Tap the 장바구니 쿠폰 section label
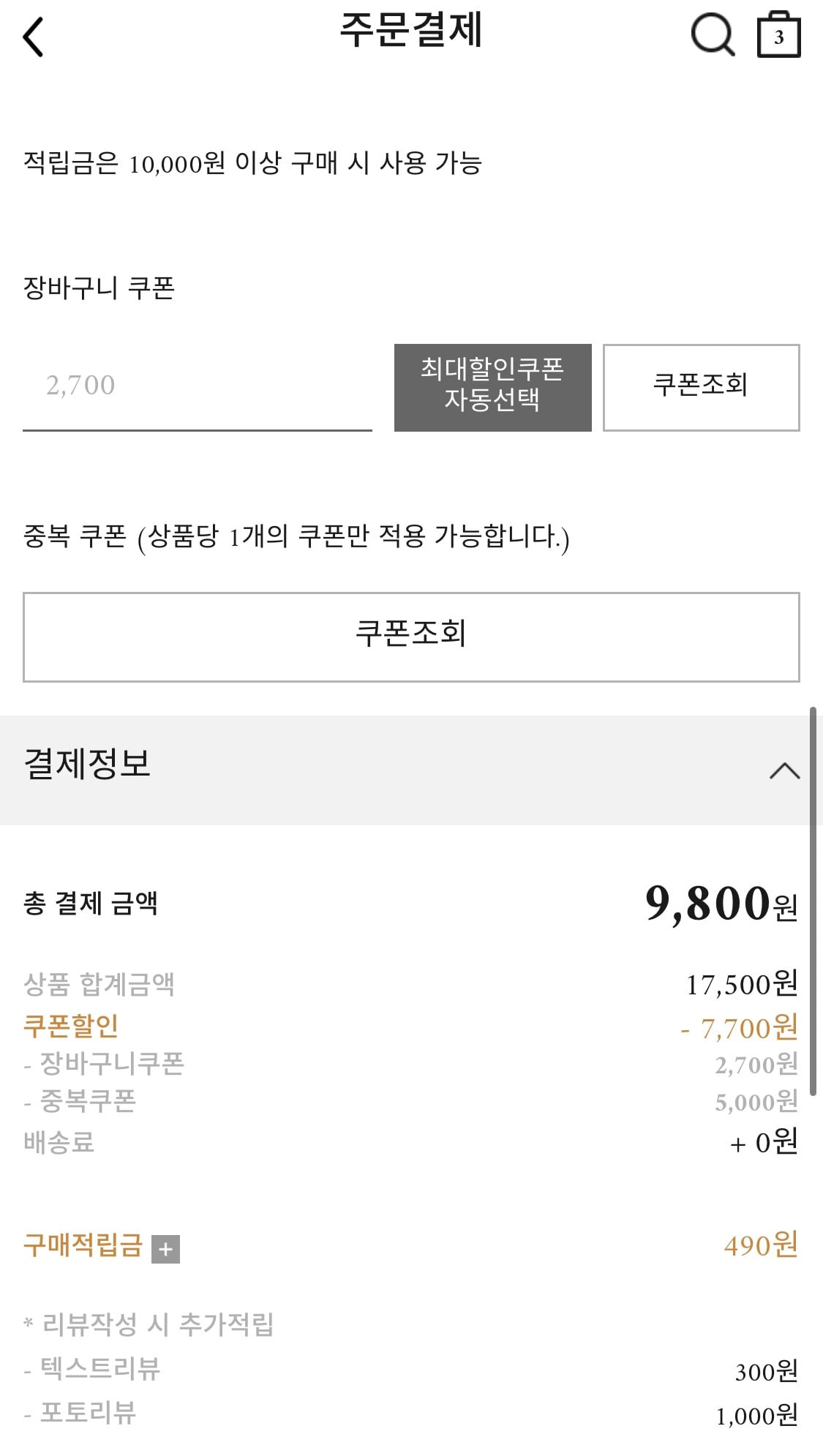This screenshot has height=1456, width=823. [99, 288]
